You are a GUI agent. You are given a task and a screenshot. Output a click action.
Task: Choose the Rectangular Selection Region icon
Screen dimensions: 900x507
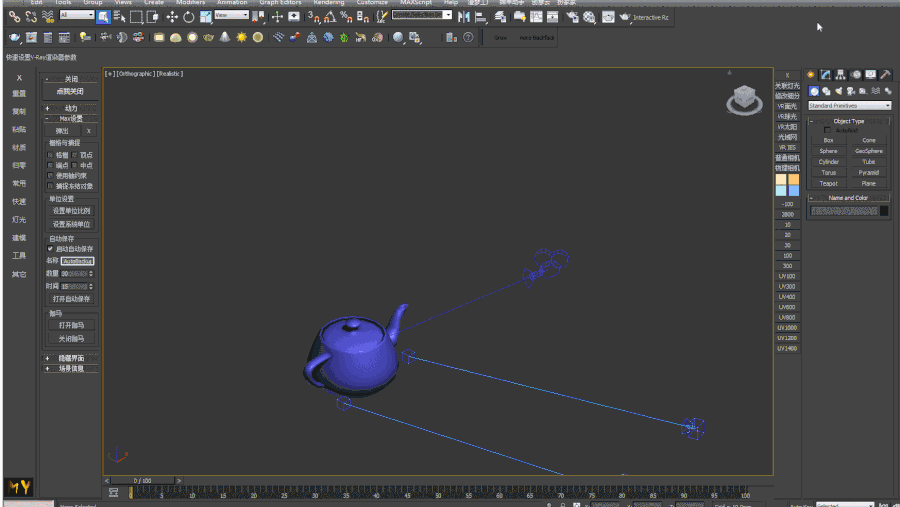(x=136, y=17)
